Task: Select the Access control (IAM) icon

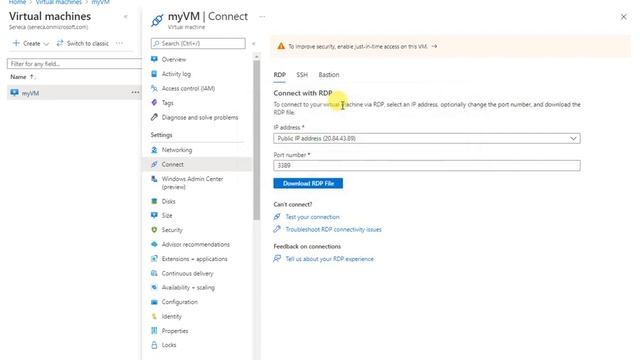Action: 154,88
